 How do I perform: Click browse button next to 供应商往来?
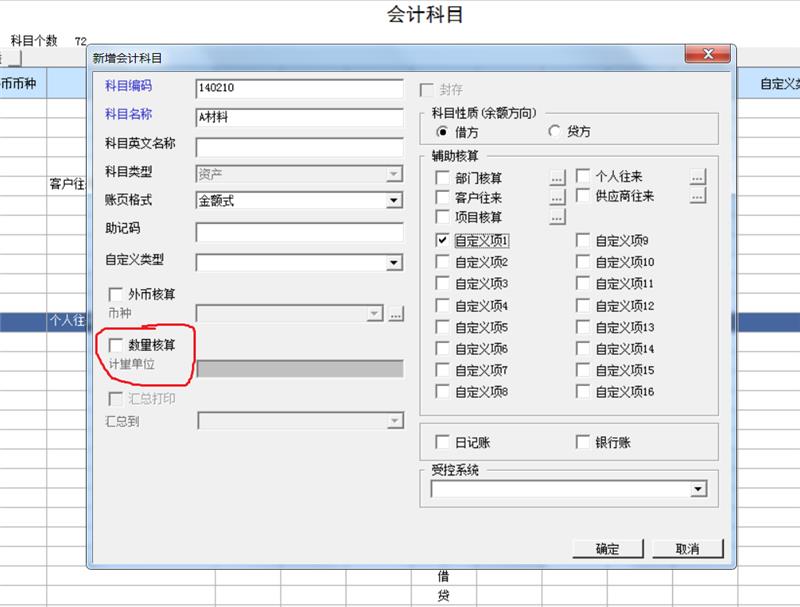pos(698,197)
